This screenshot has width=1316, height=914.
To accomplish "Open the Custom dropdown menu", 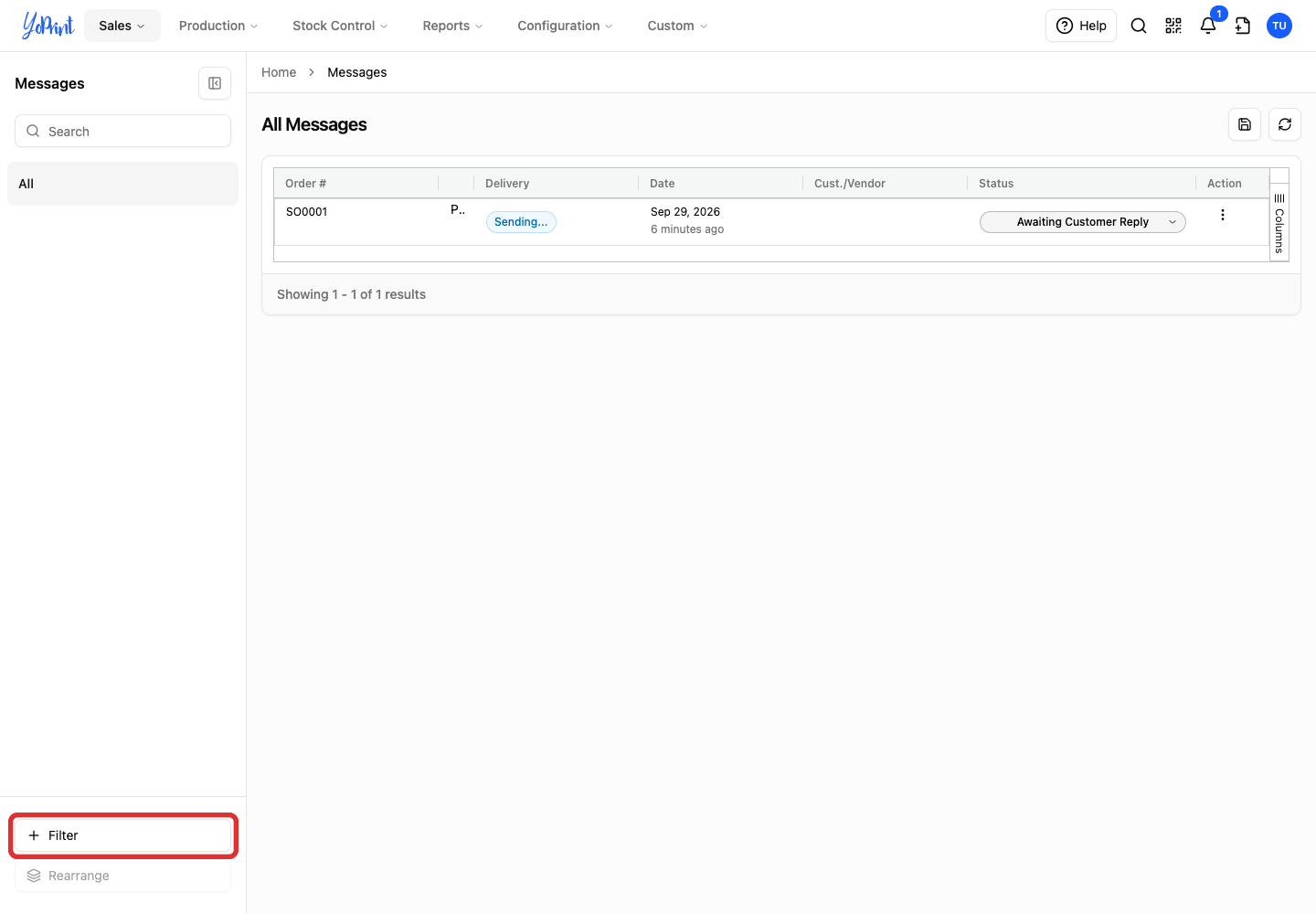I will 677,26.
